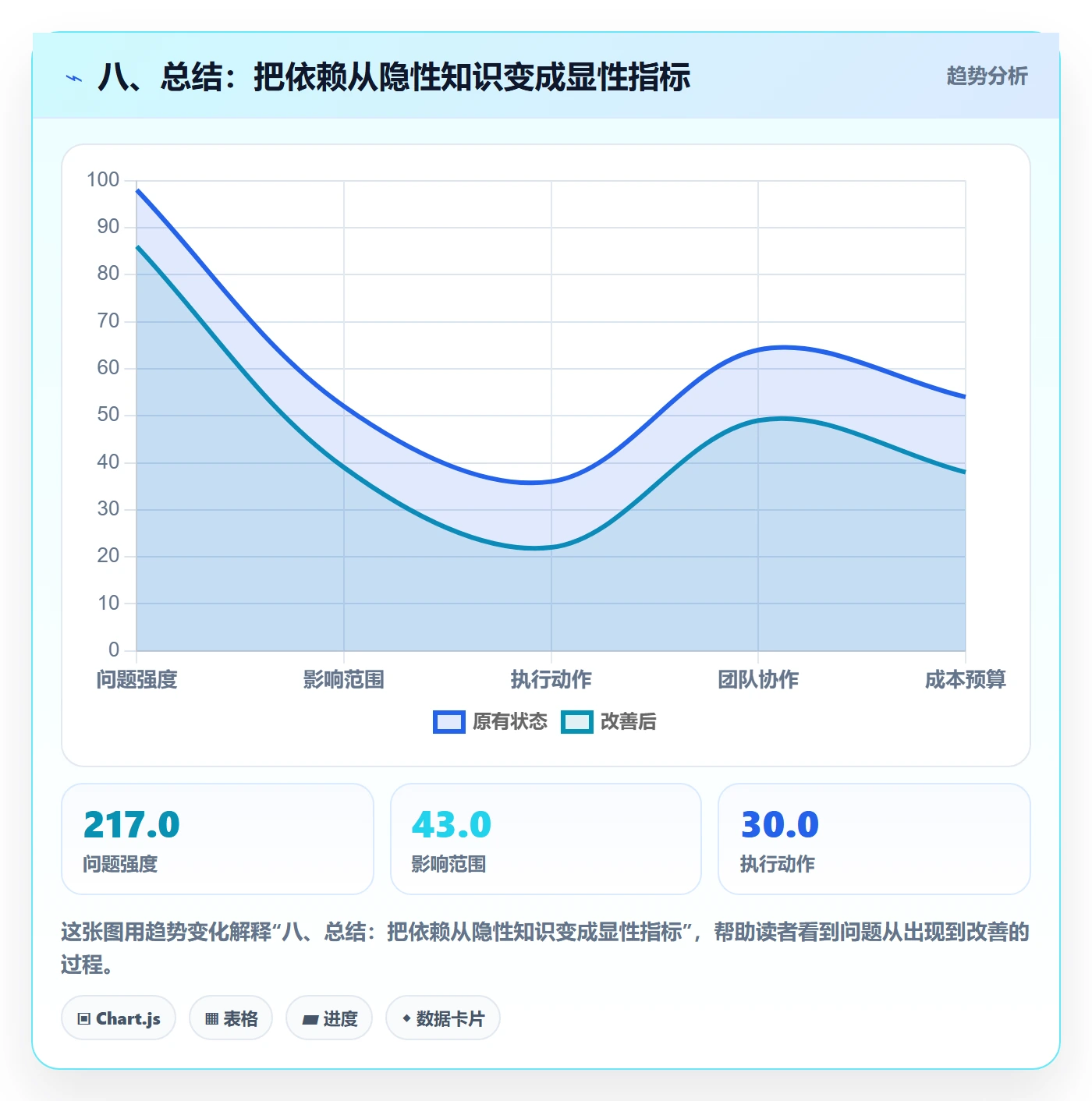
Task: Toggle the 改善后 legend swatch
Action: coord(577,722)
